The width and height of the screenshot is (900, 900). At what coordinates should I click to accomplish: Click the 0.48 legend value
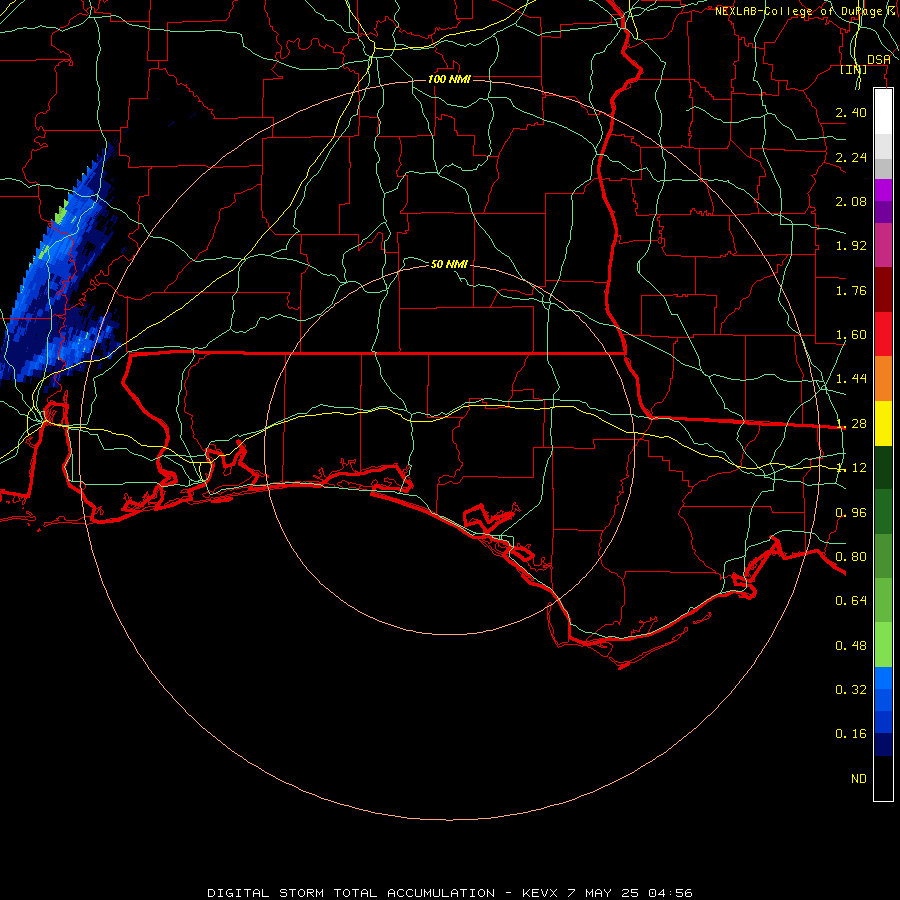(851, 646)
